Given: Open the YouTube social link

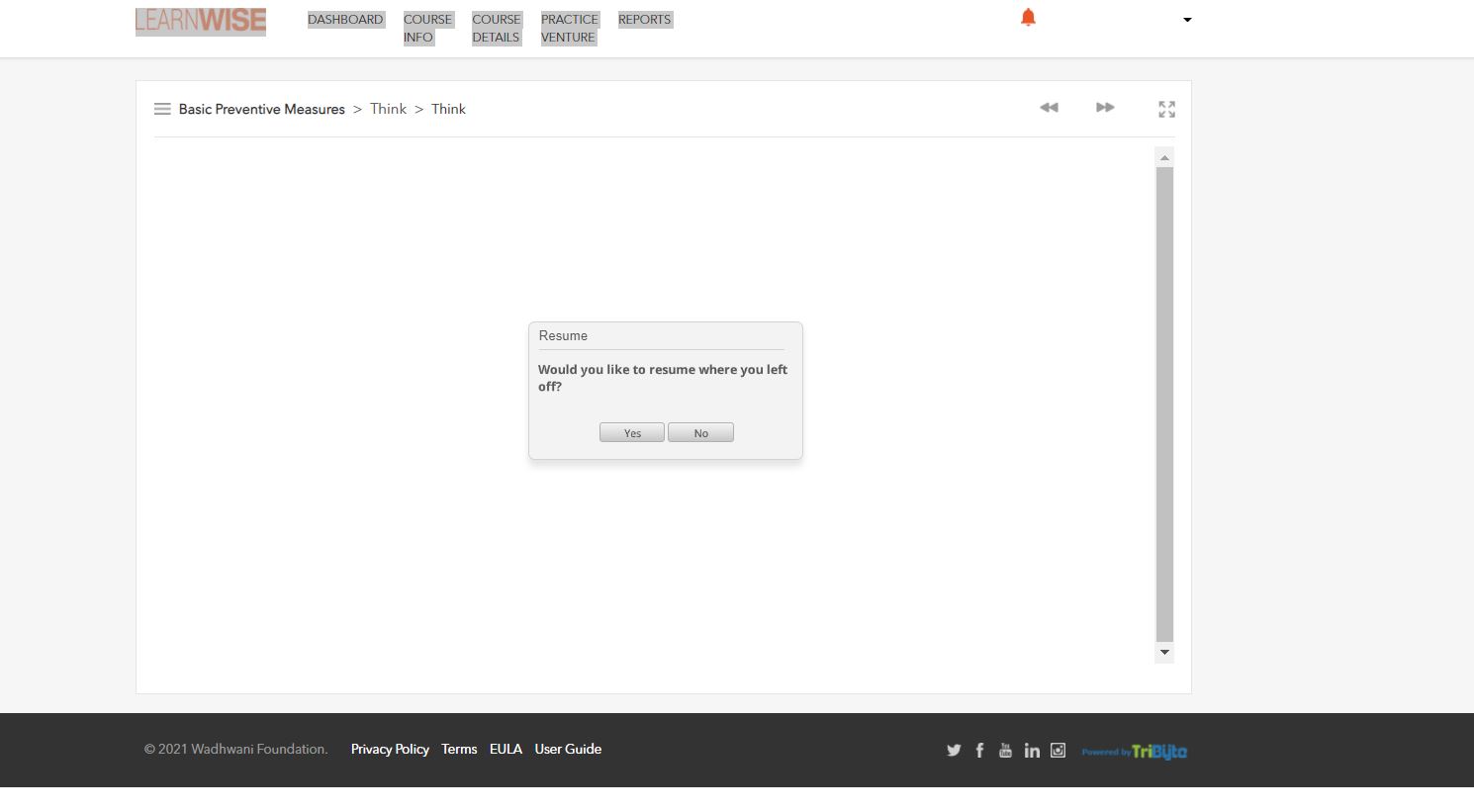Looking at the screenshot, I should coord(1005,750).
